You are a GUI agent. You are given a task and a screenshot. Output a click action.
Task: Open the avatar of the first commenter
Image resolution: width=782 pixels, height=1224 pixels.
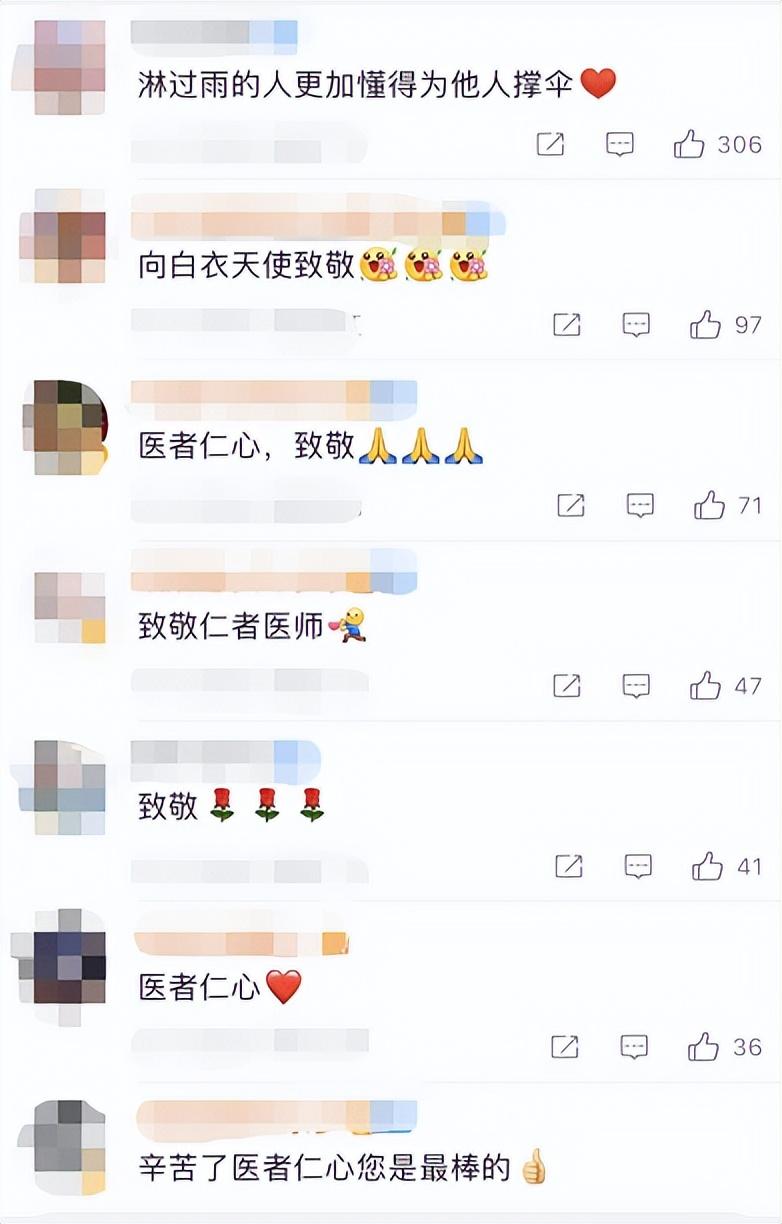[69, 66]
